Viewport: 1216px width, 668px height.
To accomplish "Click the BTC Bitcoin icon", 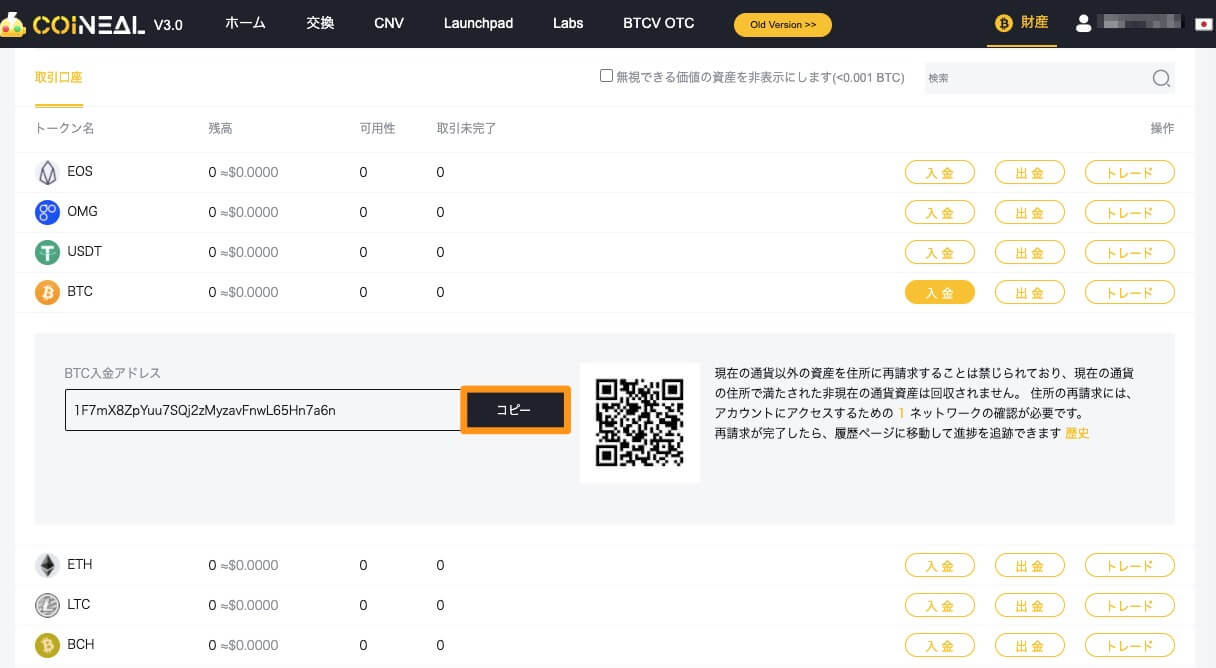I will 47,292.
